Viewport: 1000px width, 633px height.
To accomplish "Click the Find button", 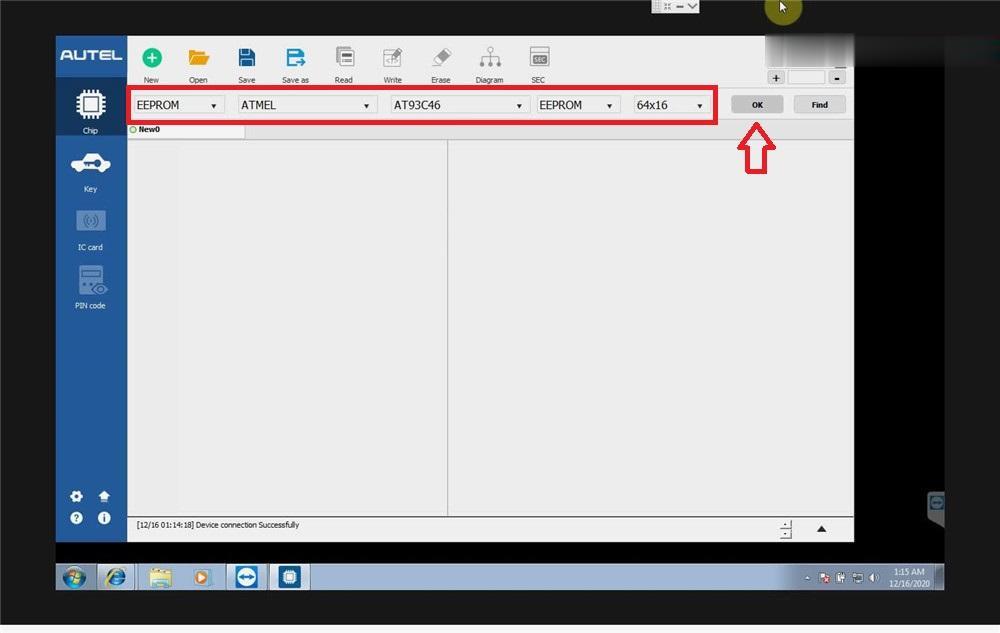I will (x=820, y=105).
